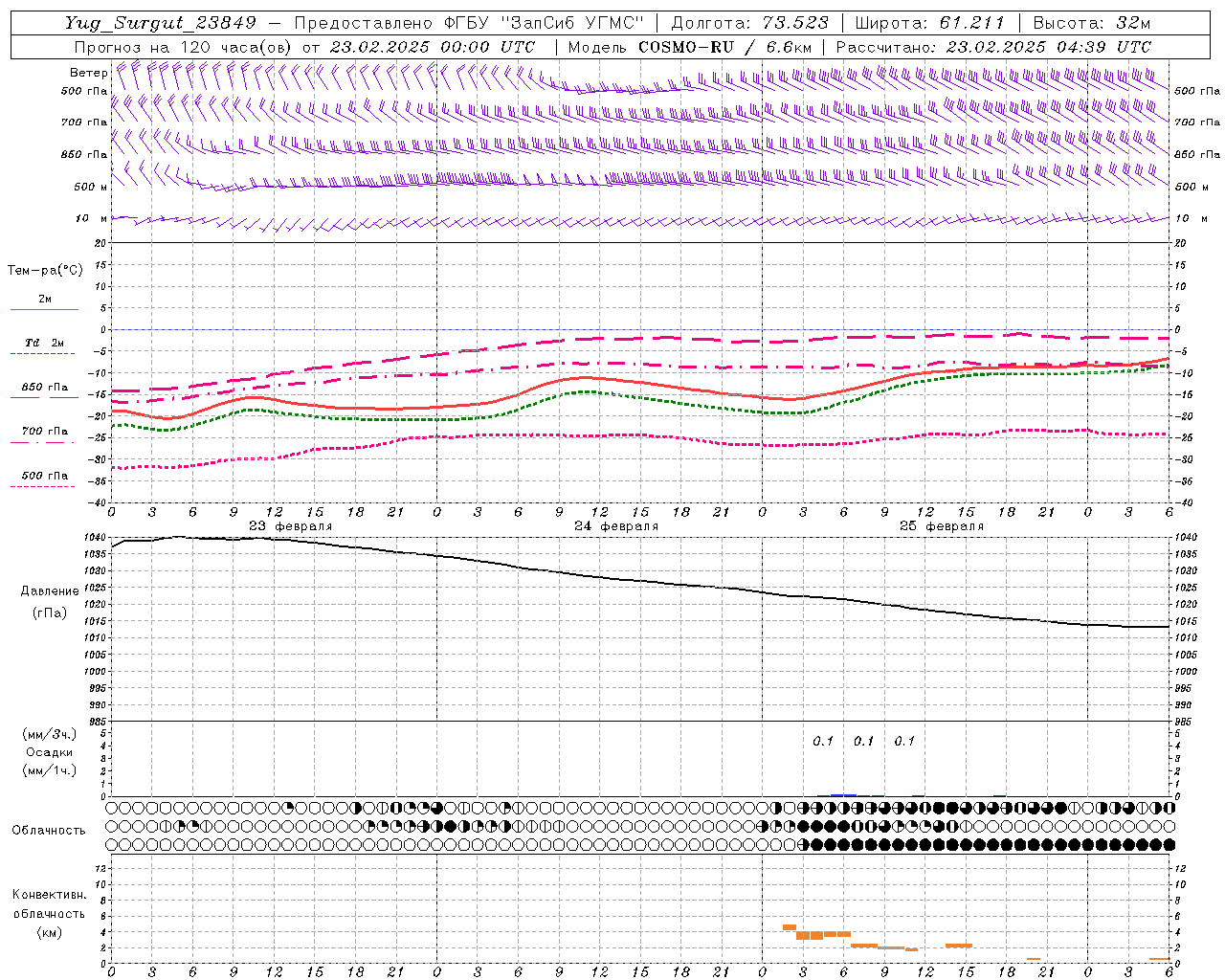The width and height of the screenshot is (1225, 980).
Task: Click the 'Рассчитано: 23.02.2025 04:39 UTC' text
Action: click(x=993, y=47)
